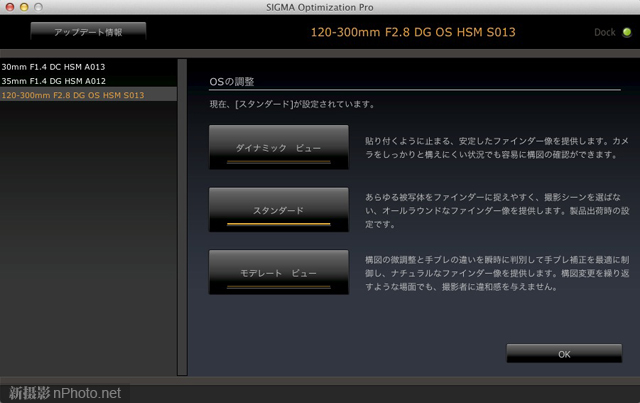Click the ダイナミック ビュー description paragraph
640x403 pixels.
coord(497,148)
